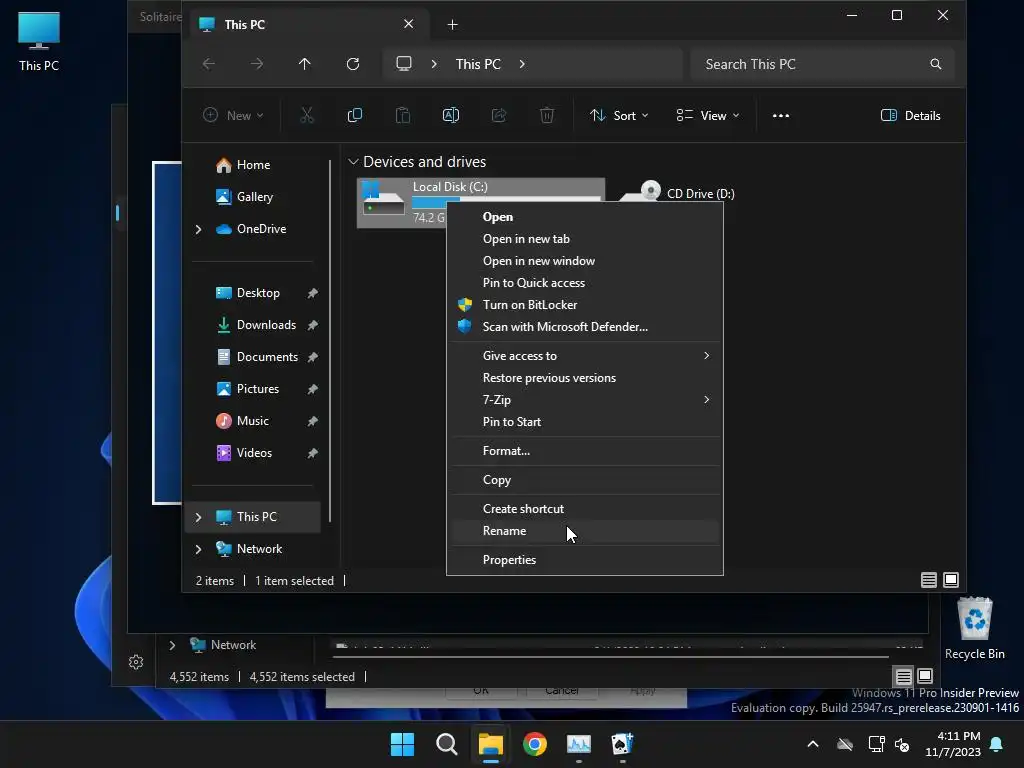The height and width of the screenshot is (768, 1024).
Task: Expand OneDrive in navigation pane
Action: (x=199, y=229)
